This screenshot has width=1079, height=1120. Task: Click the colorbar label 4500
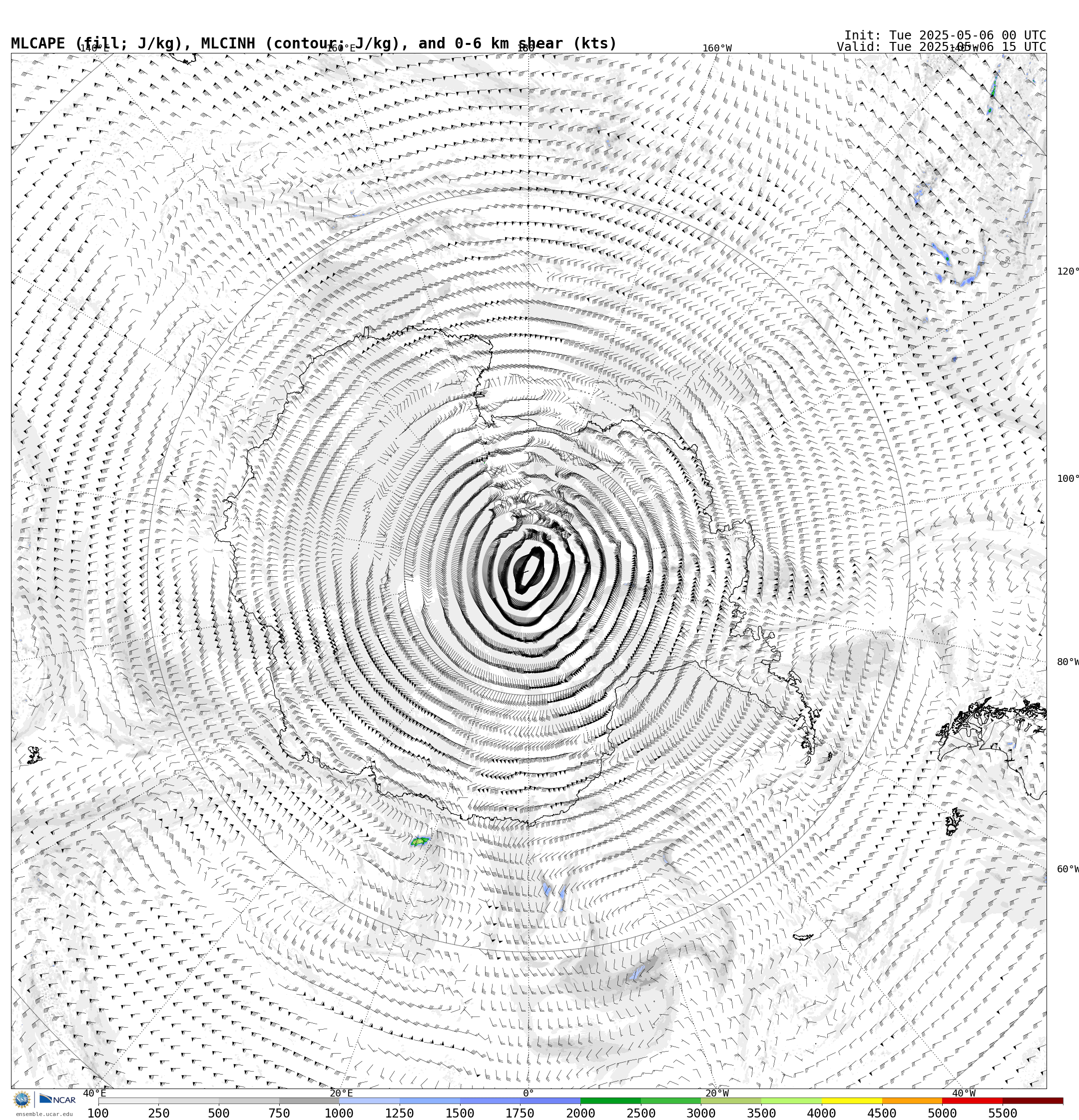click(x=882, y=1113)
